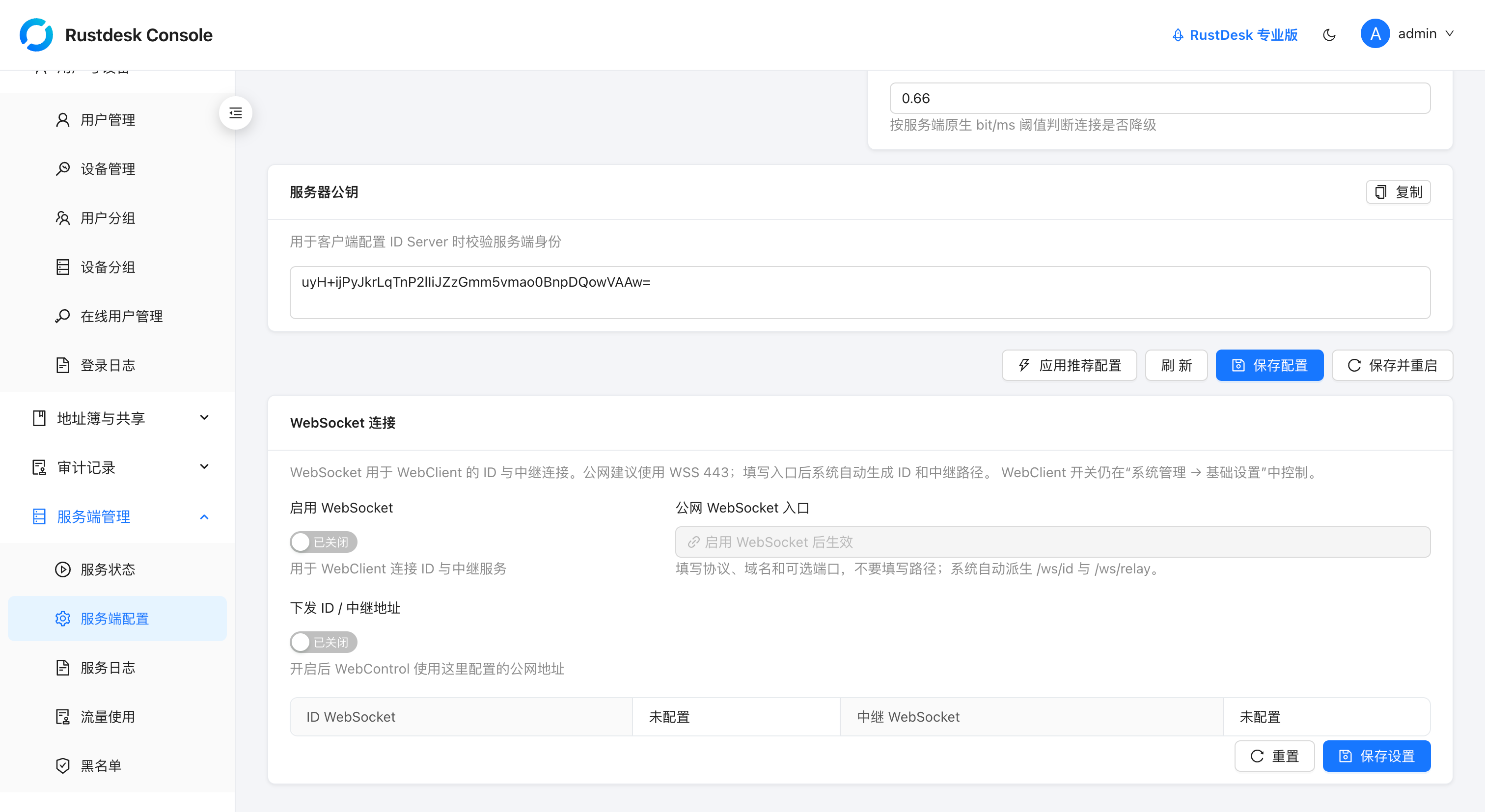Screen dimensions: 1485x812
Task: Click the 用户管理 person icon
Action: (x=63, y=120)
